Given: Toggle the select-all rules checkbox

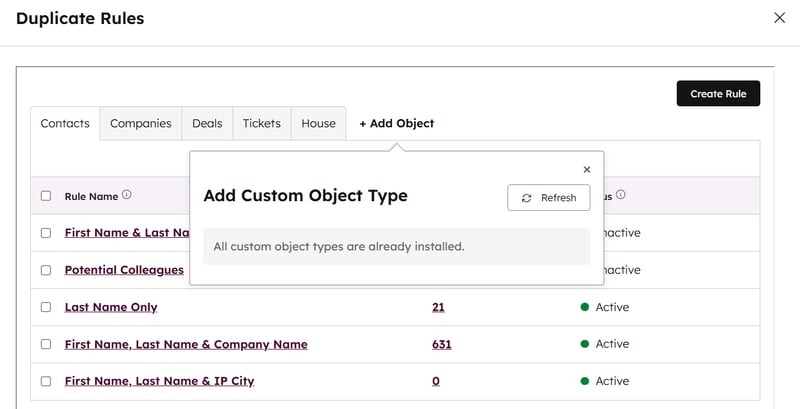Looking at the screenshot, I should pyautogui.click(x=46, y=196).
